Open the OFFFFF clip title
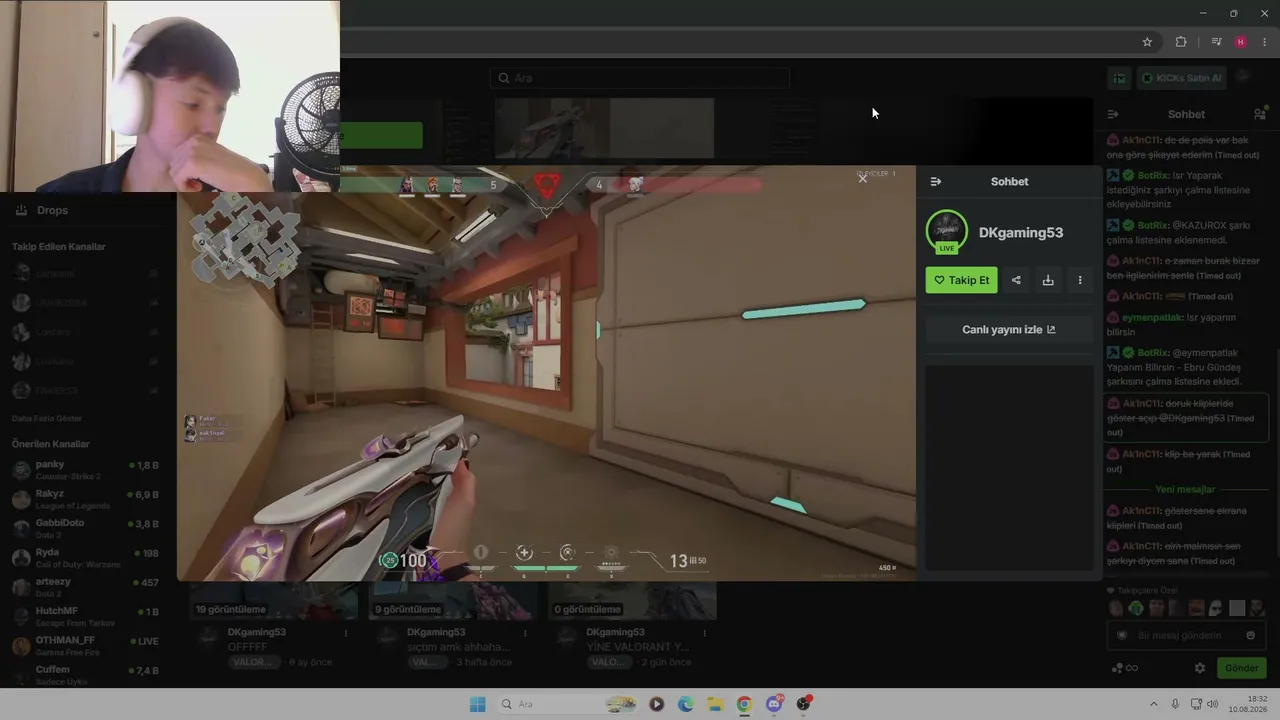 point(248,647)
